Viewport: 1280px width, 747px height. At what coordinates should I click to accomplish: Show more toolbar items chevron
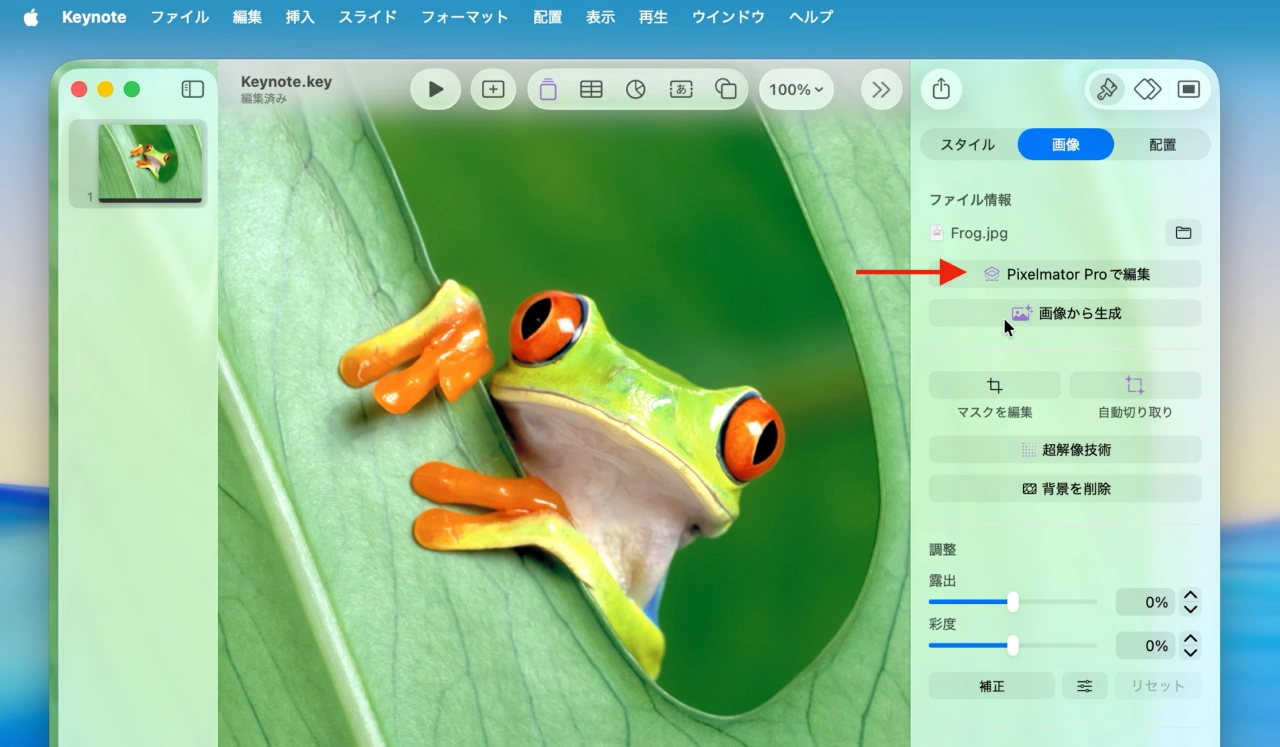click(881, 89)
